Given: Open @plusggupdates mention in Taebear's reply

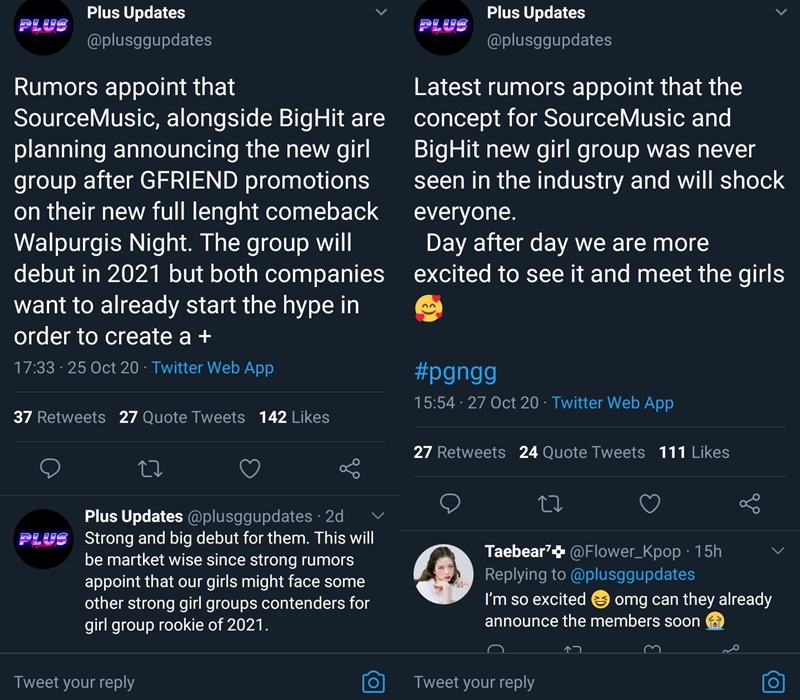Looking at the screenshot, I should click(633, 574).
